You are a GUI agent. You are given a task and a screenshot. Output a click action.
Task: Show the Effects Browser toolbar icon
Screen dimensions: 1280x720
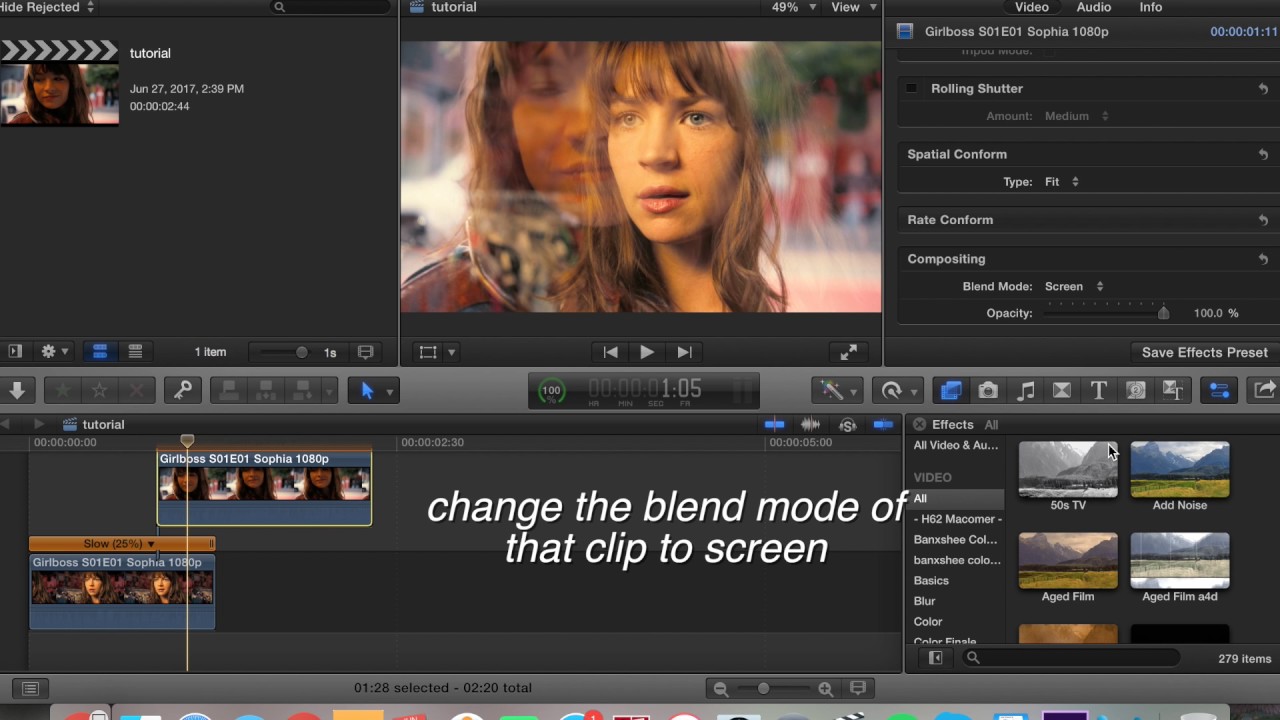tap(951, 391)
